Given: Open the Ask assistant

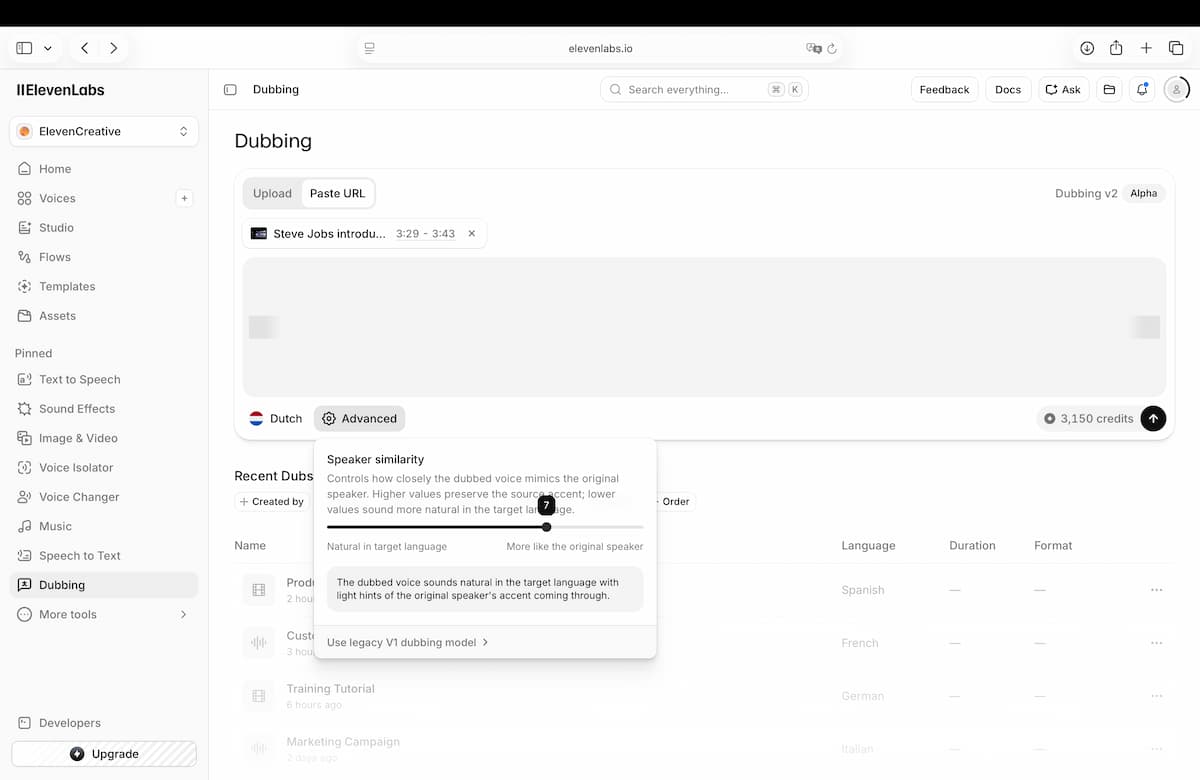Looking at the screenshot, I should [1063, 89].
